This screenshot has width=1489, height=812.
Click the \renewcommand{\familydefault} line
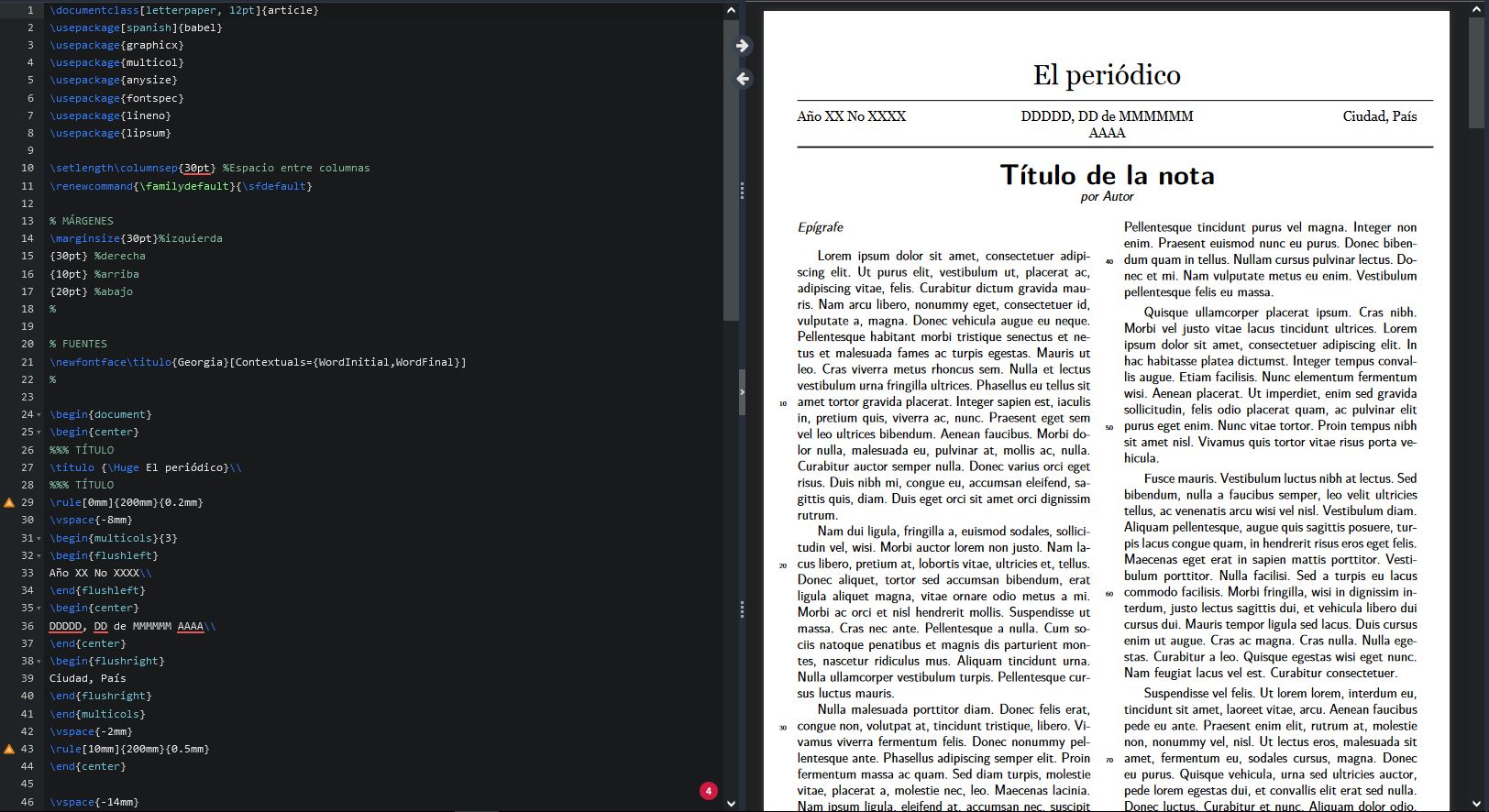[x=181, y=186]
